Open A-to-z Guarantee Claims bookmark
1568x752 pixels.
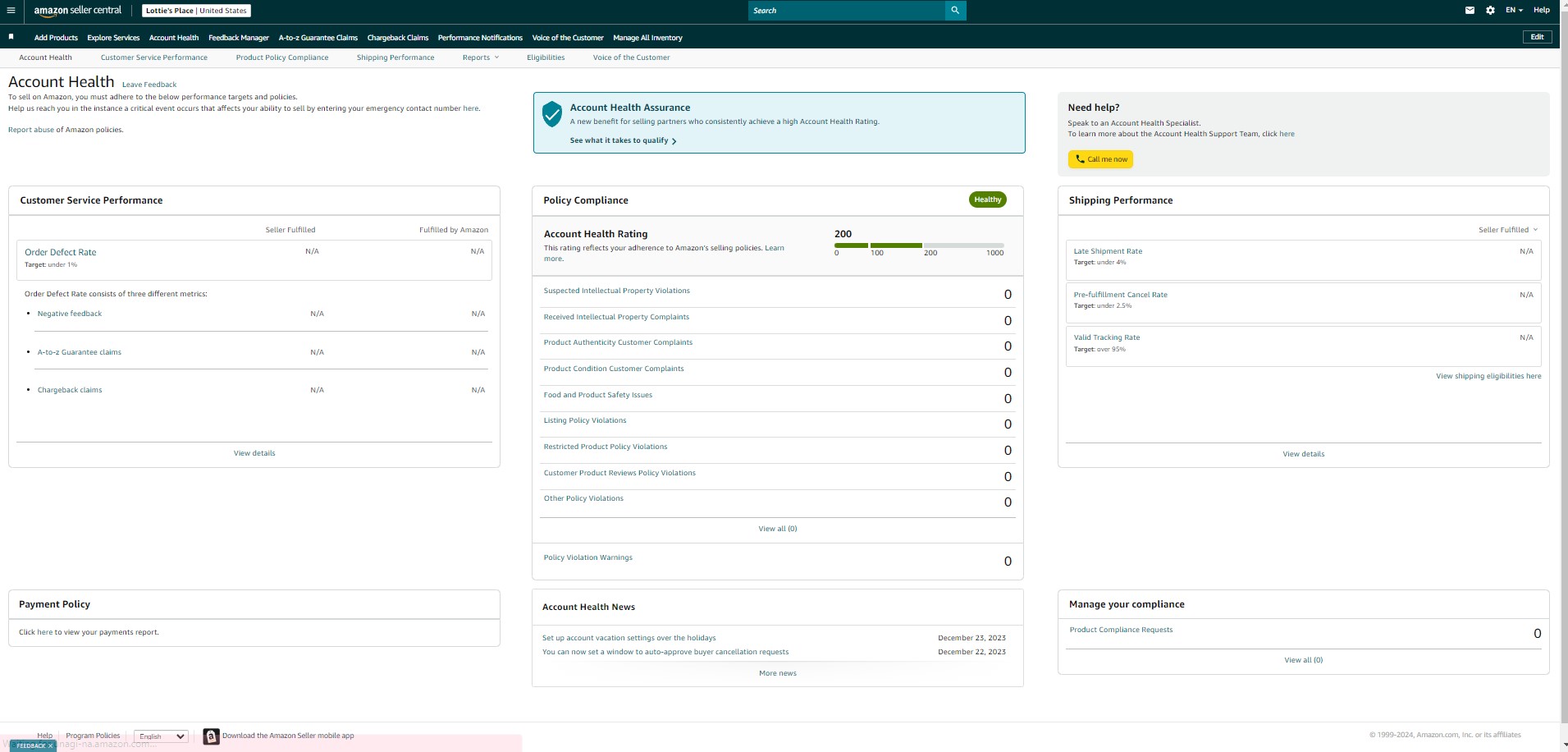[318, 38]
